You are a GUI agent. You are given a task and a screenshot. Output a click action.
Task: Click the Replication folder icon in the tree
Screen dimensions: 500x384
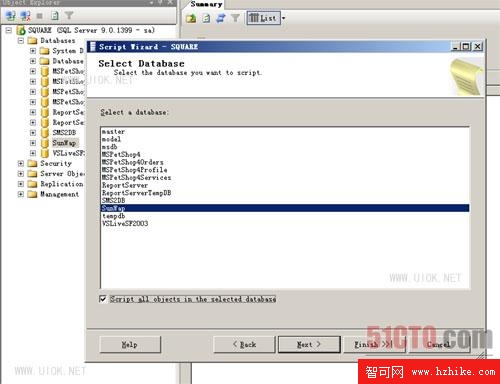pyautogui.click(x=32, y=184)
